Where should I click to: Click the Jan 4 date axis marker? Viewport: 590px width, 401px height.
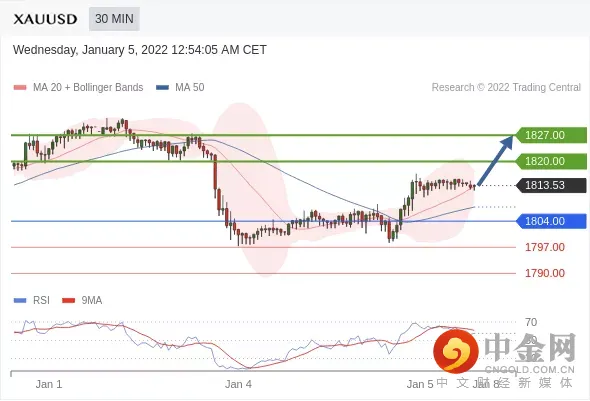238,384
